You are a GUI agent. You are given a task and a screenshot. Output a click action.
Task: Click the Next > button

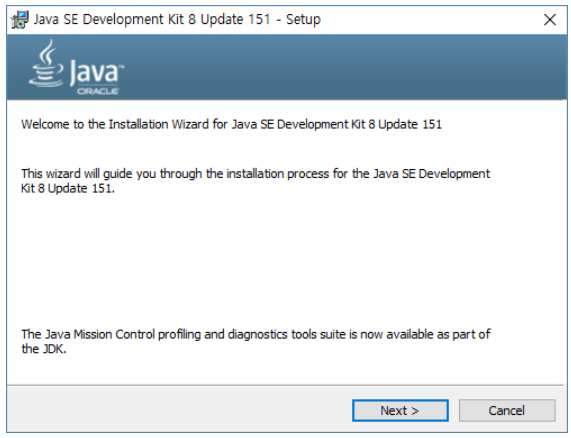[x=400, y=410]
